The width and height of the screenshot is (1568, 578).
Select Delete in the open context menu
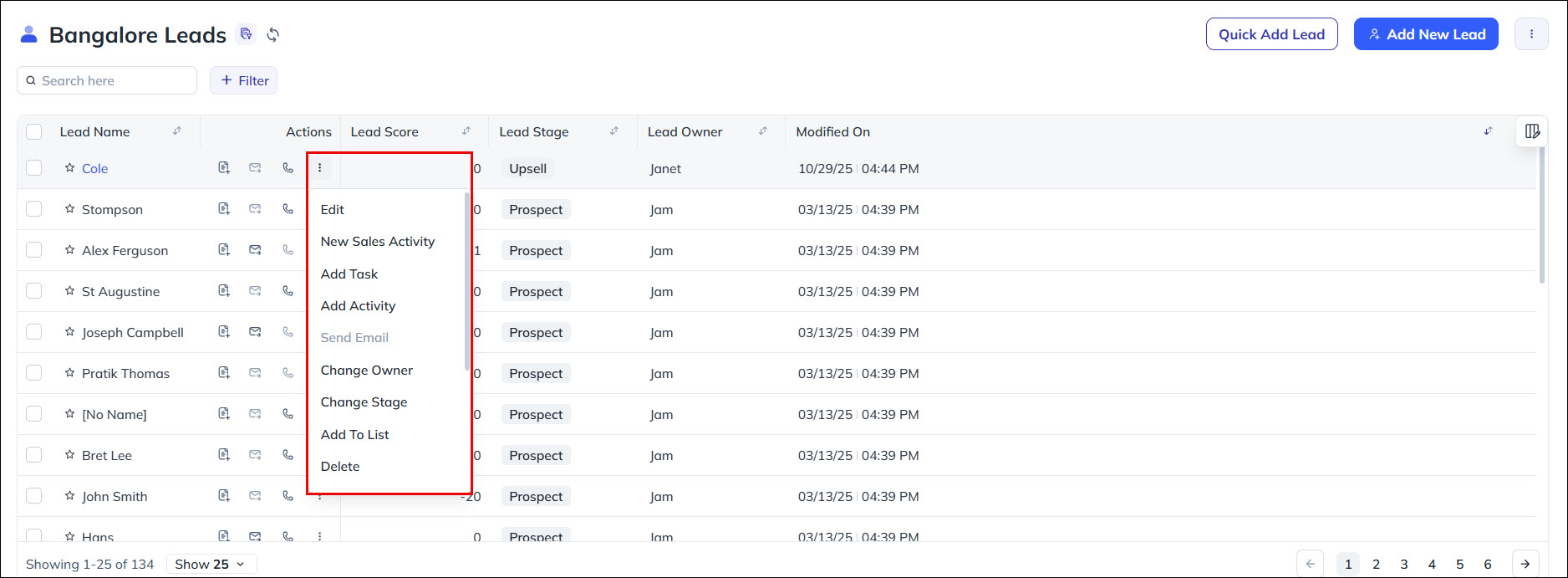tap(340, 466)
